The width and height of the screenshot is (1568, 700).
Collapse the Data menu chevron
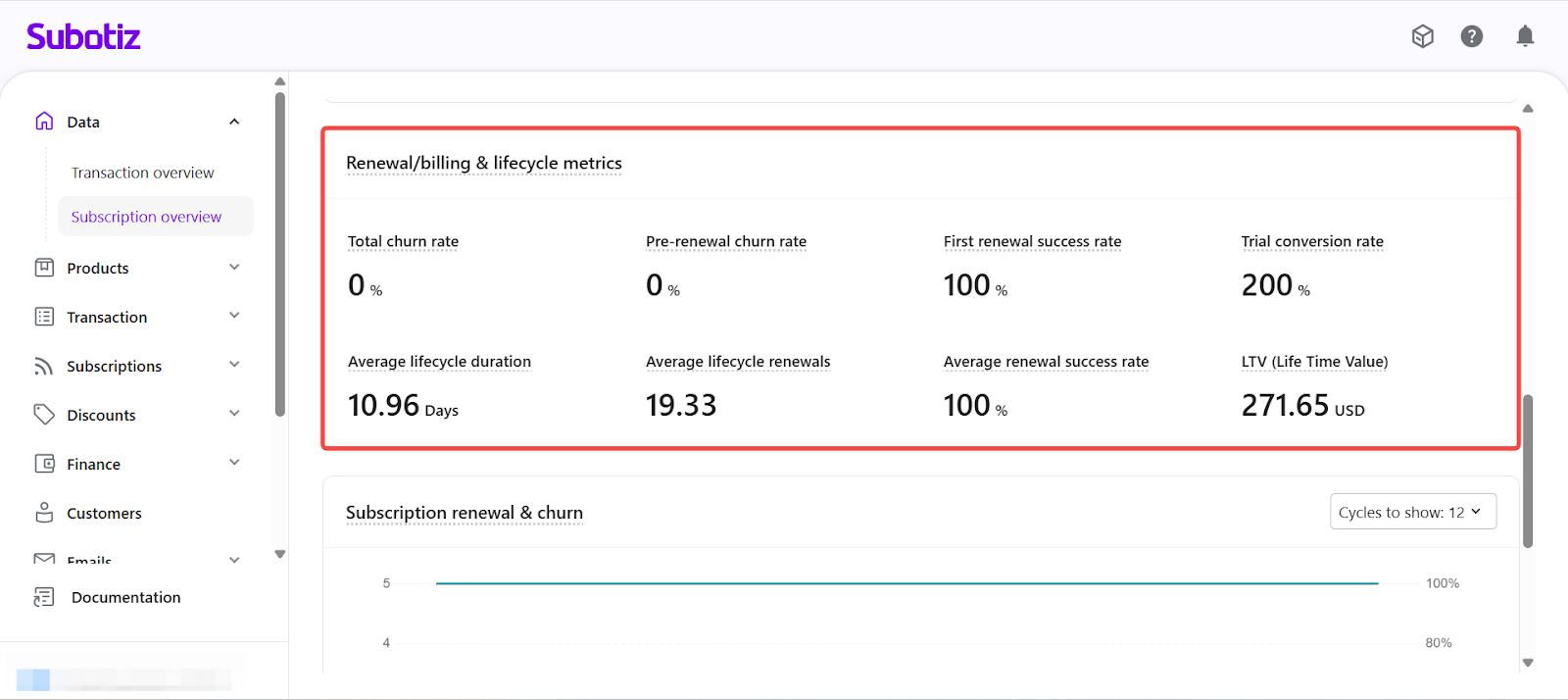pyautogui.click(x=234, y=122)
